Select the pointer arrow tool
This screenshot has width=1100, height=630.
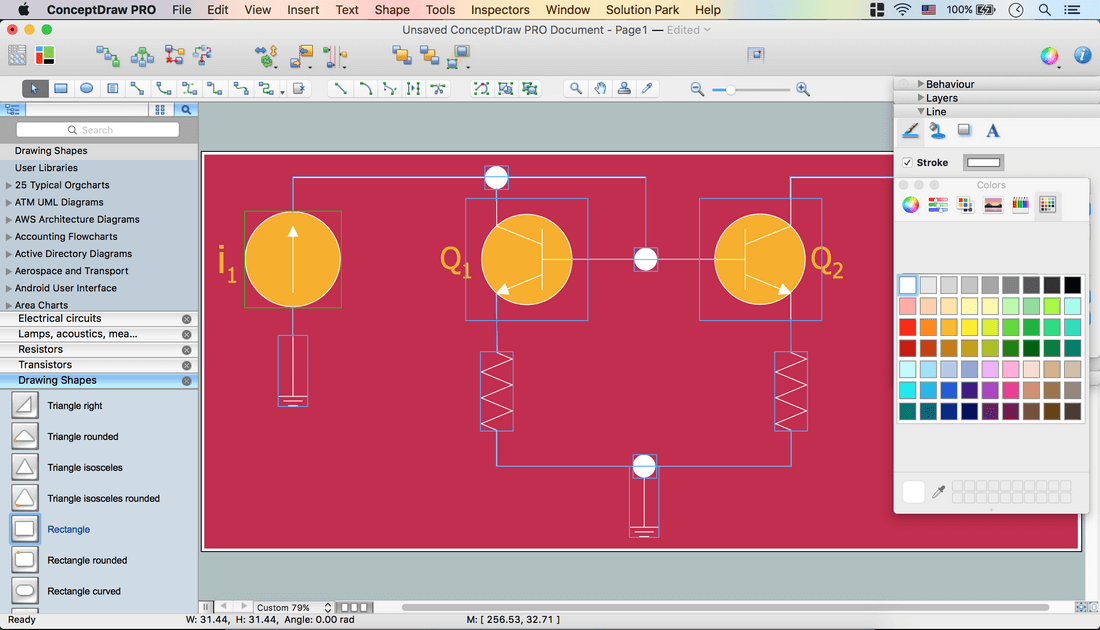click(34, 88)
